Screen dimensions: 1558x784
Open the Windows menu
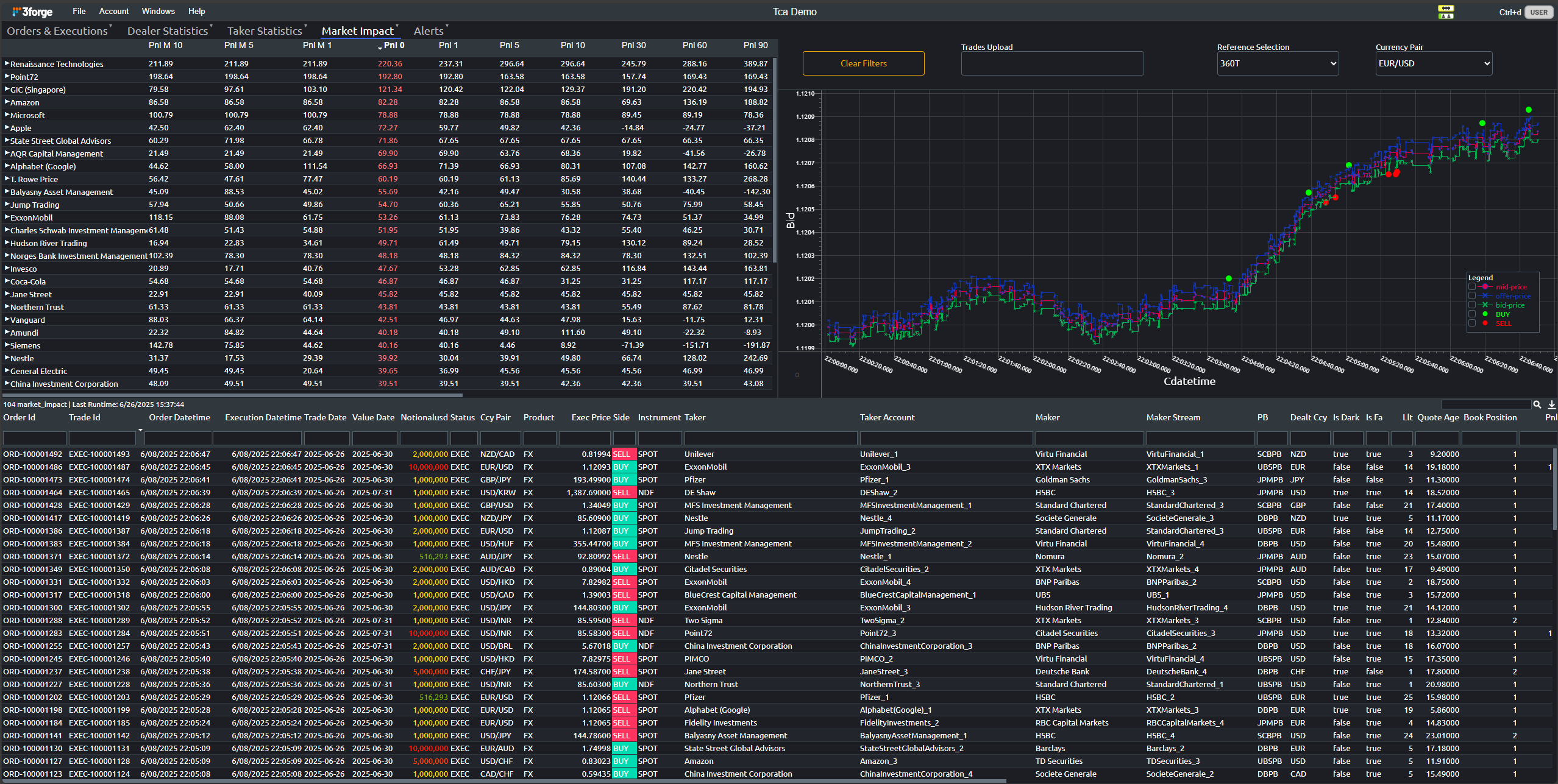pos(158,12)
